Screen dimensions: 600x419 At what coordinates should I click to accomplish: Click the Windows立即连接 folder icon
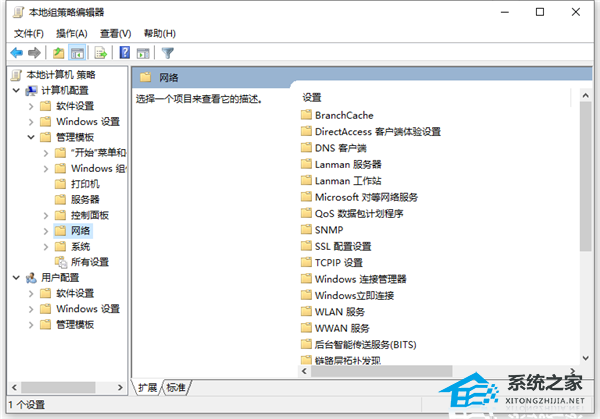[x=306, y=295]
